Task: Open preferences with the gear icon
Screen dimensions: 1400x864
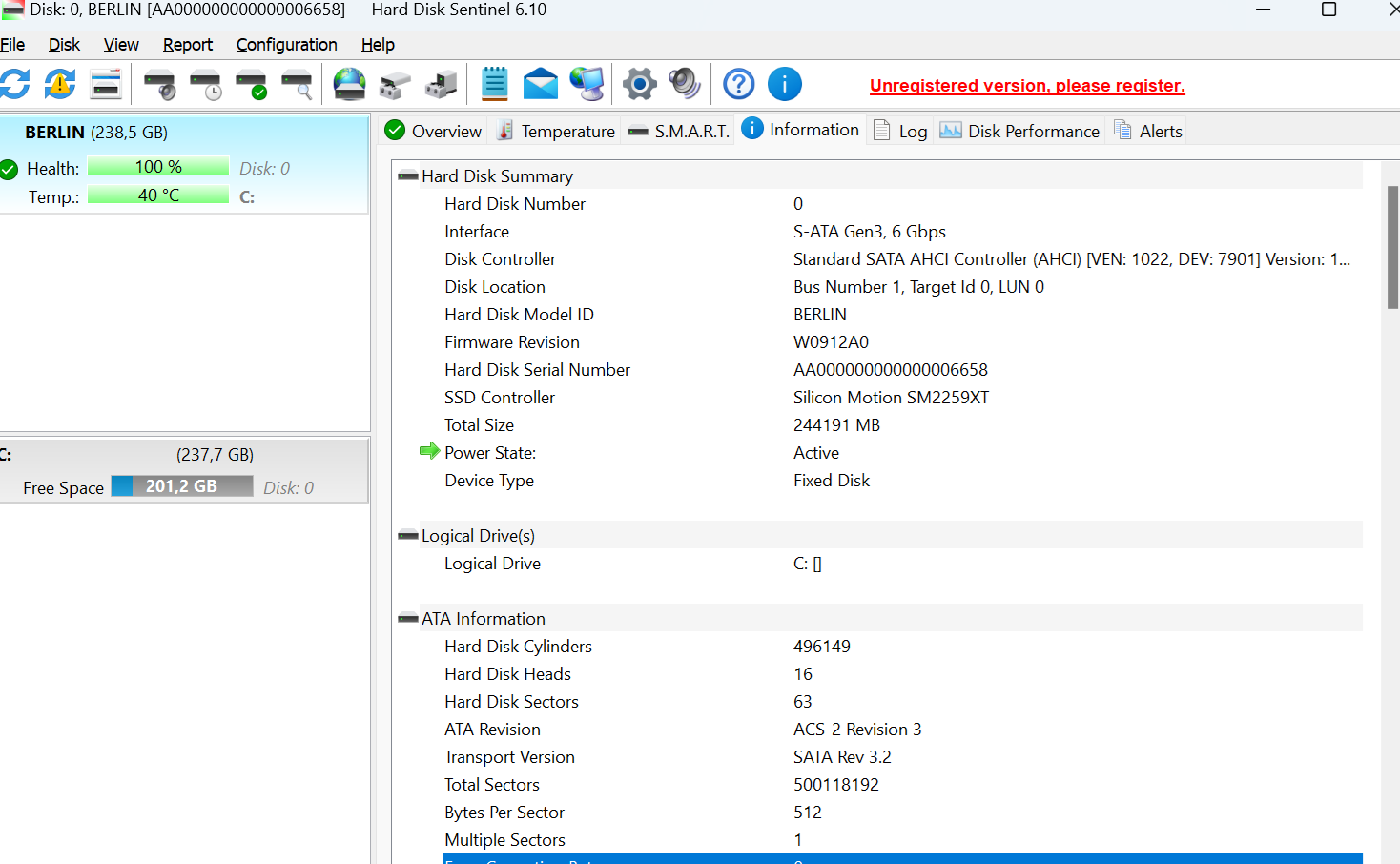Action: (x=639, y=84)
